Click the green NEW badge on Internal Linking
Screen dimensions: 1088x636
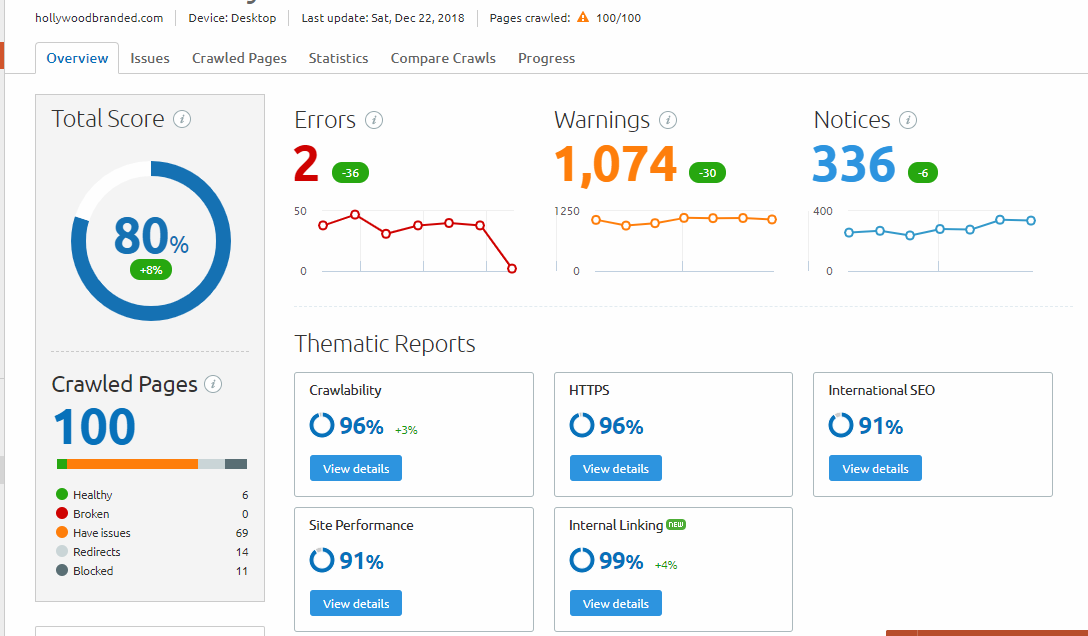tap(676, 524)
